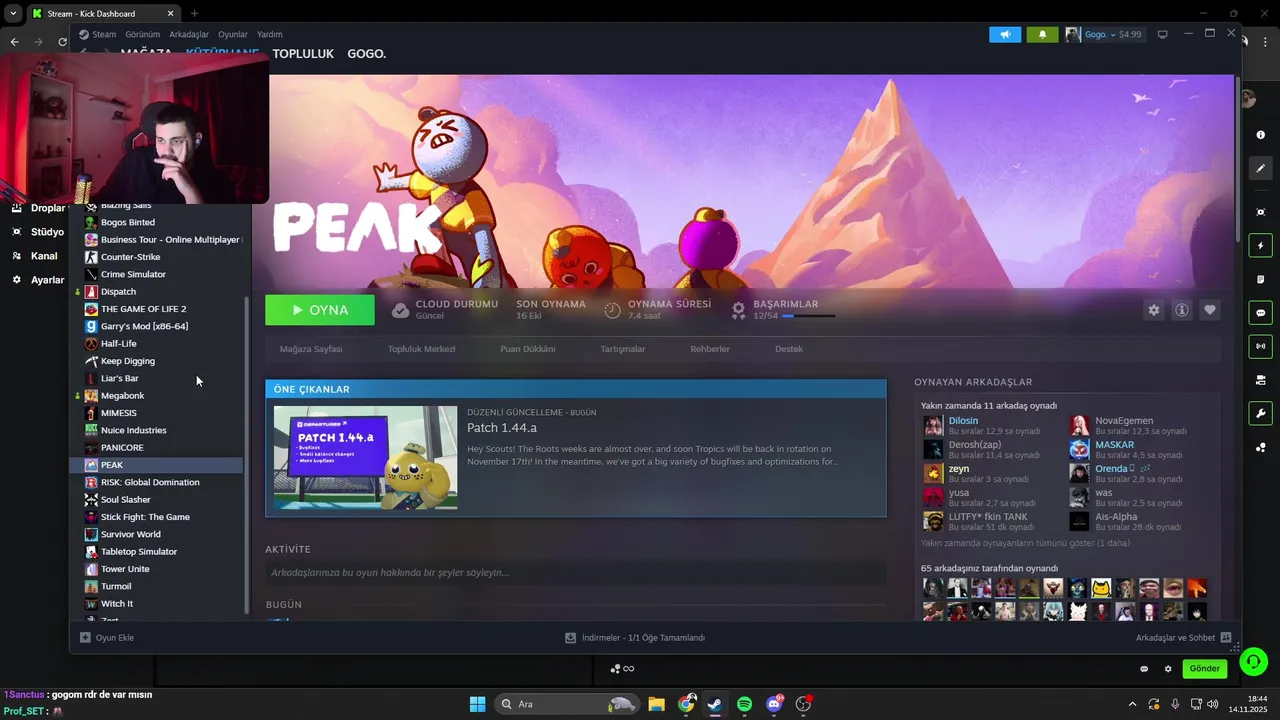Image resolution: width=1280 pixels, height=720 pixels.
Task: Select Half-Life in library list
Action: (118, 344)
